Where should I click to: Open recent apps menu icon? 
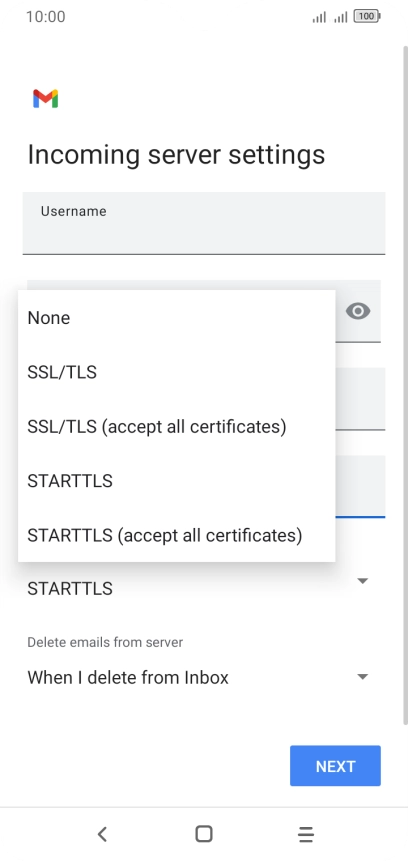click(x=306, y=834)
